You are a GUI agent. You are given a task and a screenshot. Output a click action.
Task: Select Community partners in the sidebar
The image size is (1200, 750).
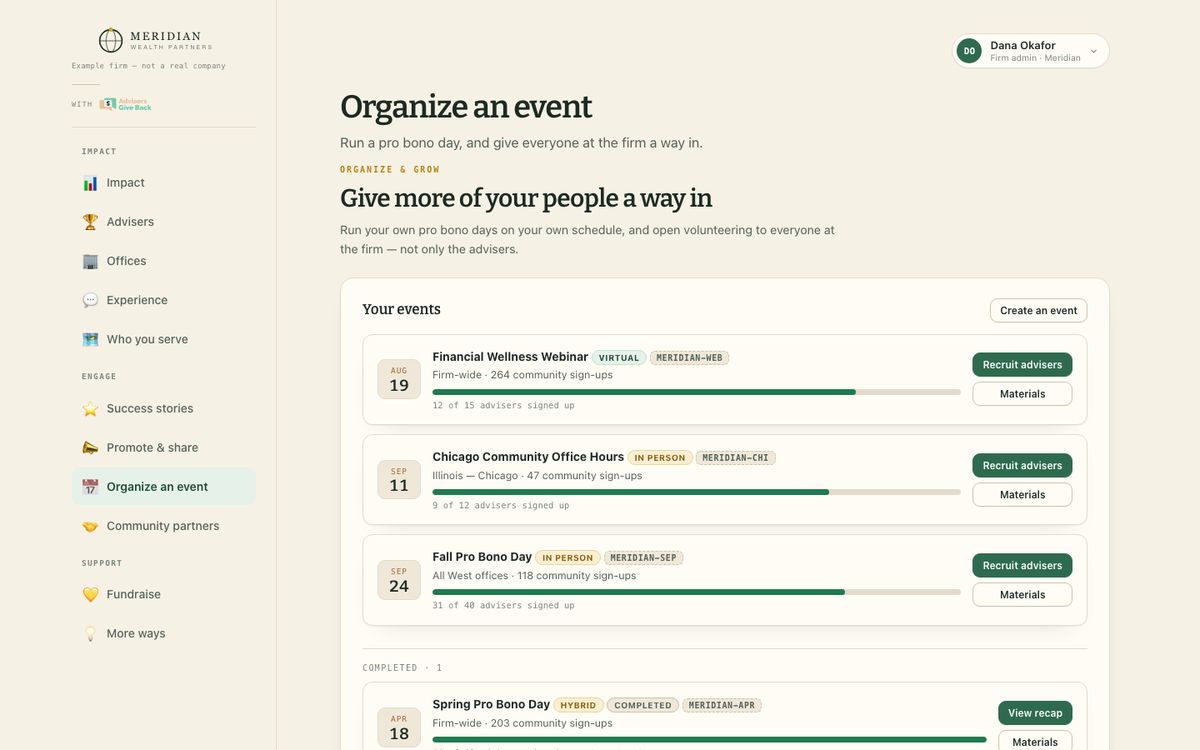pos(164,526)
